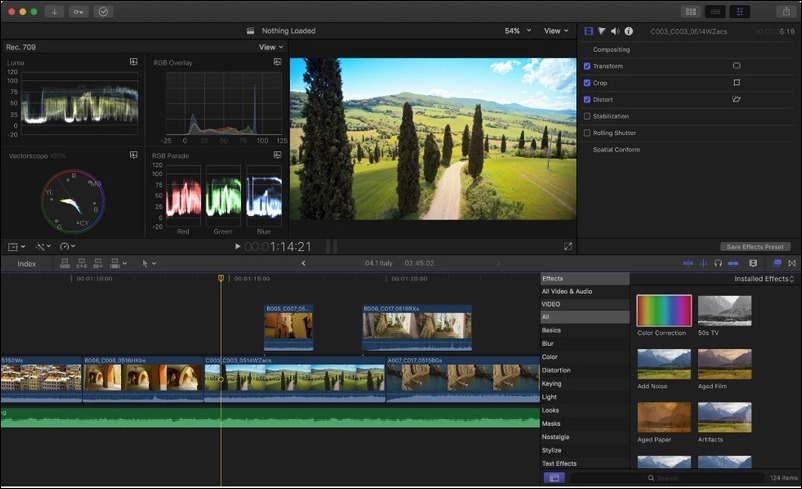Expand viewer to full screen icon
Viewport: 802px width, 489px height.
[568, 247]
